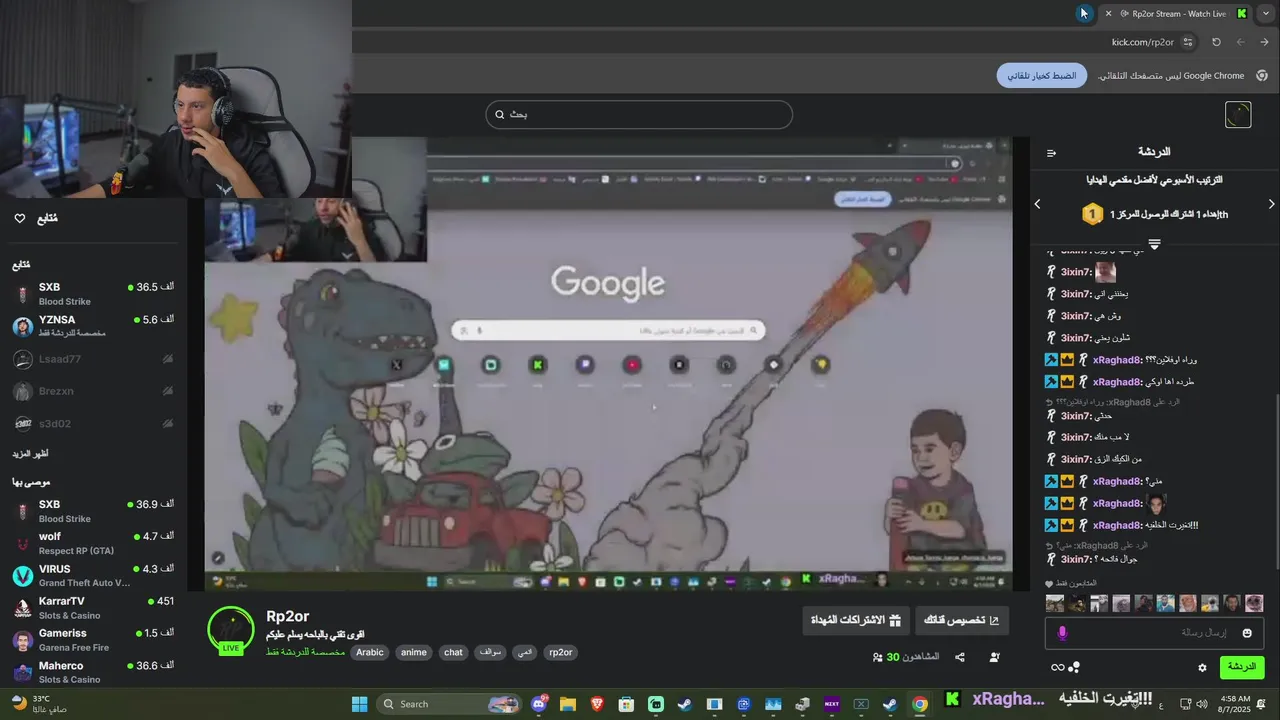Click the volume icon in system tray

pyautogui.click(x=1204, y=704)
